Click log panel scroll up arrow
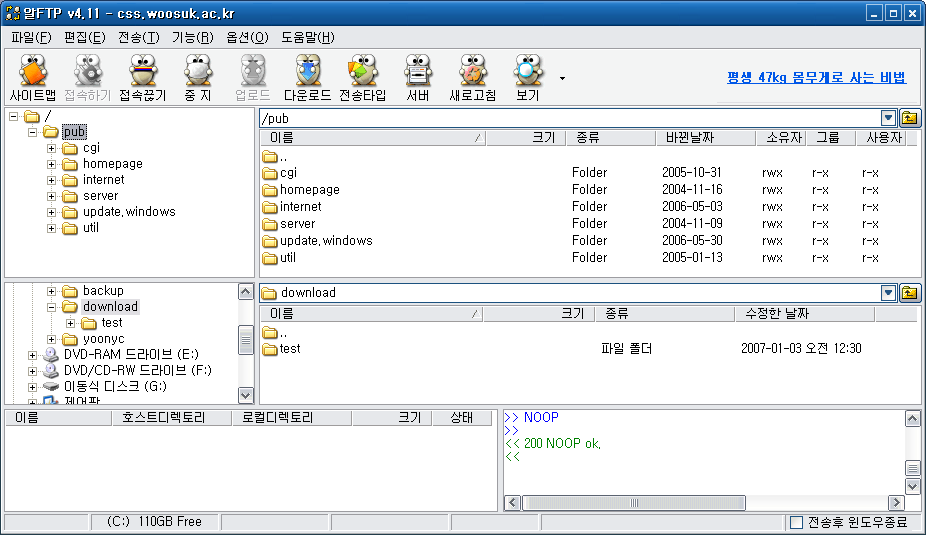The height and width of the screenshot is (535, 926). click(912, 419)
